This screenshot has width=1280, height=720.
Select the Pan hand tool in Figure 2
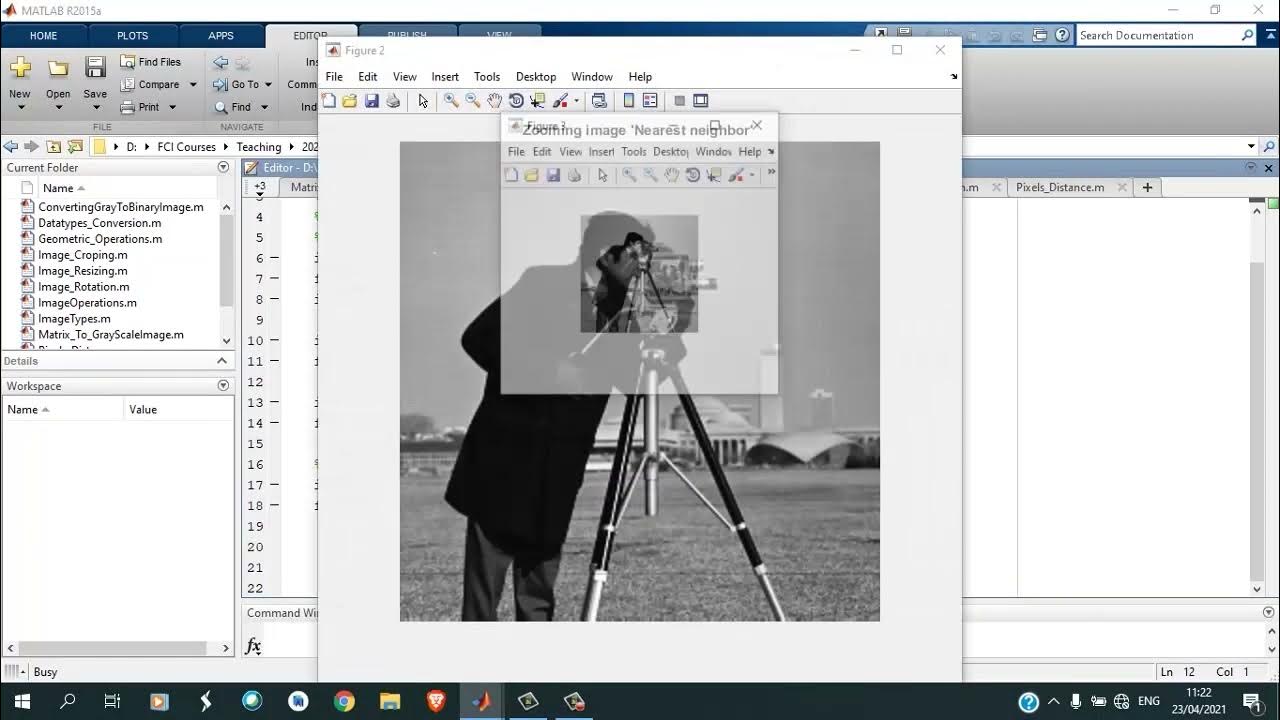494,101
